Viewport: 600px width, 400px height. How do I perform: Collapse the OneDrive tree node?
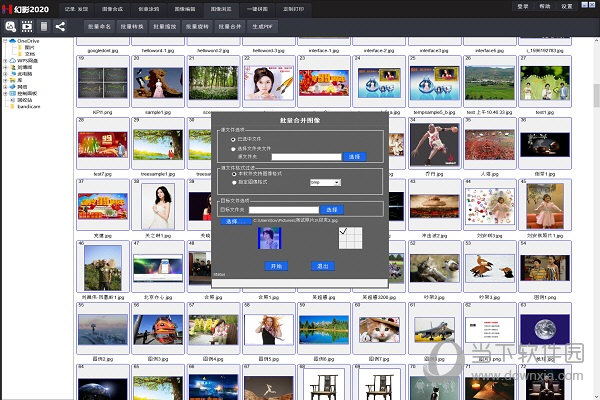click(5, 41)
